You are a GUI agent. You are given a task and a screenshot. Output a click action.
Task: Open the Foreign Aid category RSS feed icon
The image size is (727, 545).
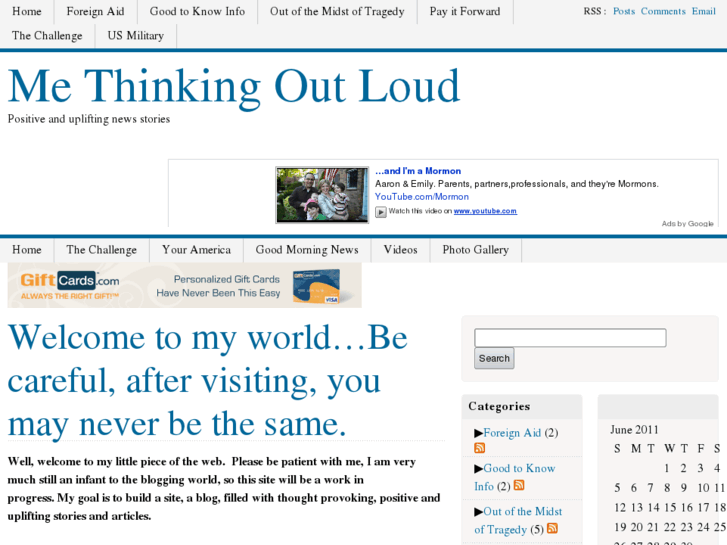click(x=479, y=448)
